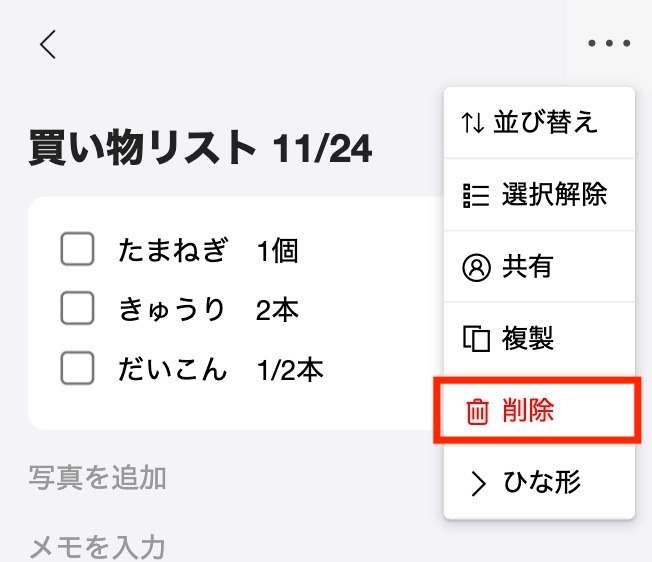The width and height of the screenshot is (652, 562).
Task: Click the list icon next to 選択解除
Action: tap(476, 195)
